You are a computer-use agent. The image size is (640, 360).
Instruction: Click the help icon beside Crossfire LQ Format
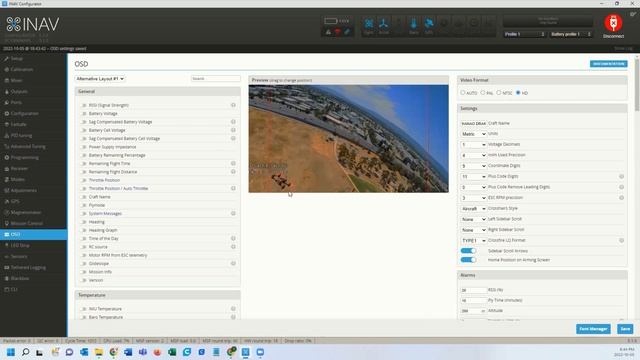(621, 240)
